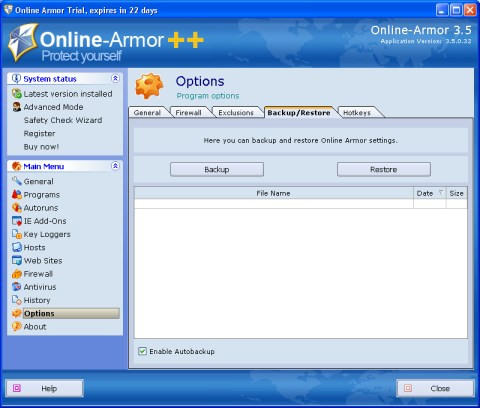Screen dimensions: 480x408
Task: Click the Register link
Action: pyautogui.click(x=39, y=134)
